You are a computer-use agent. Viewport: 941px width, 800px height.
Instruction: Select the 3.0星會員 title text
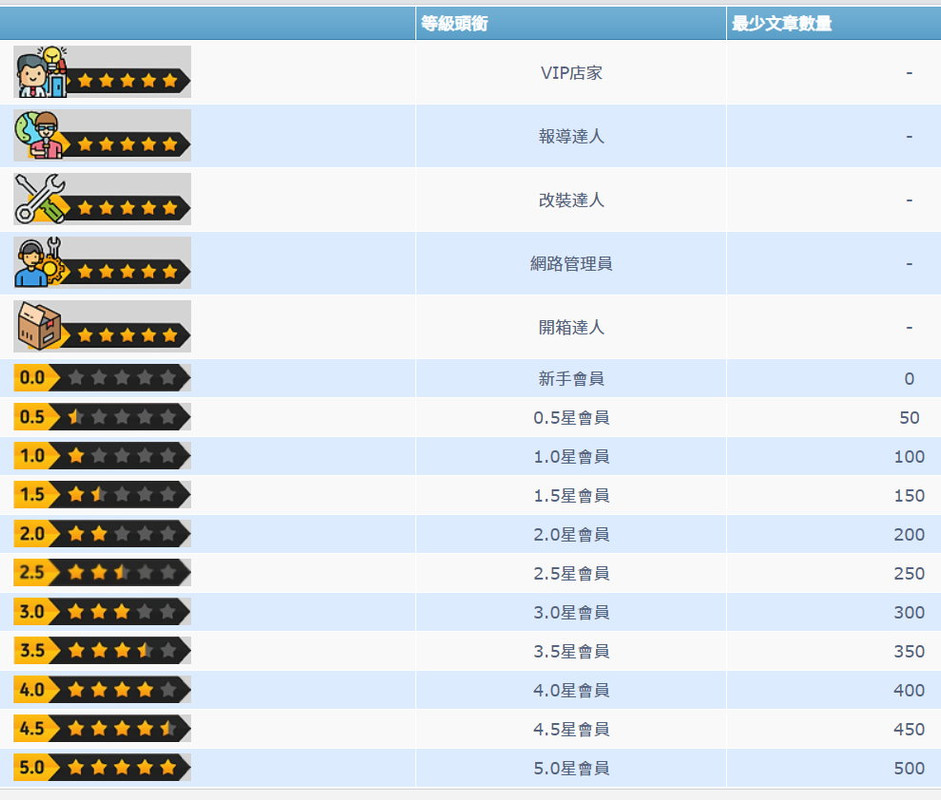[x=571, y=613]
